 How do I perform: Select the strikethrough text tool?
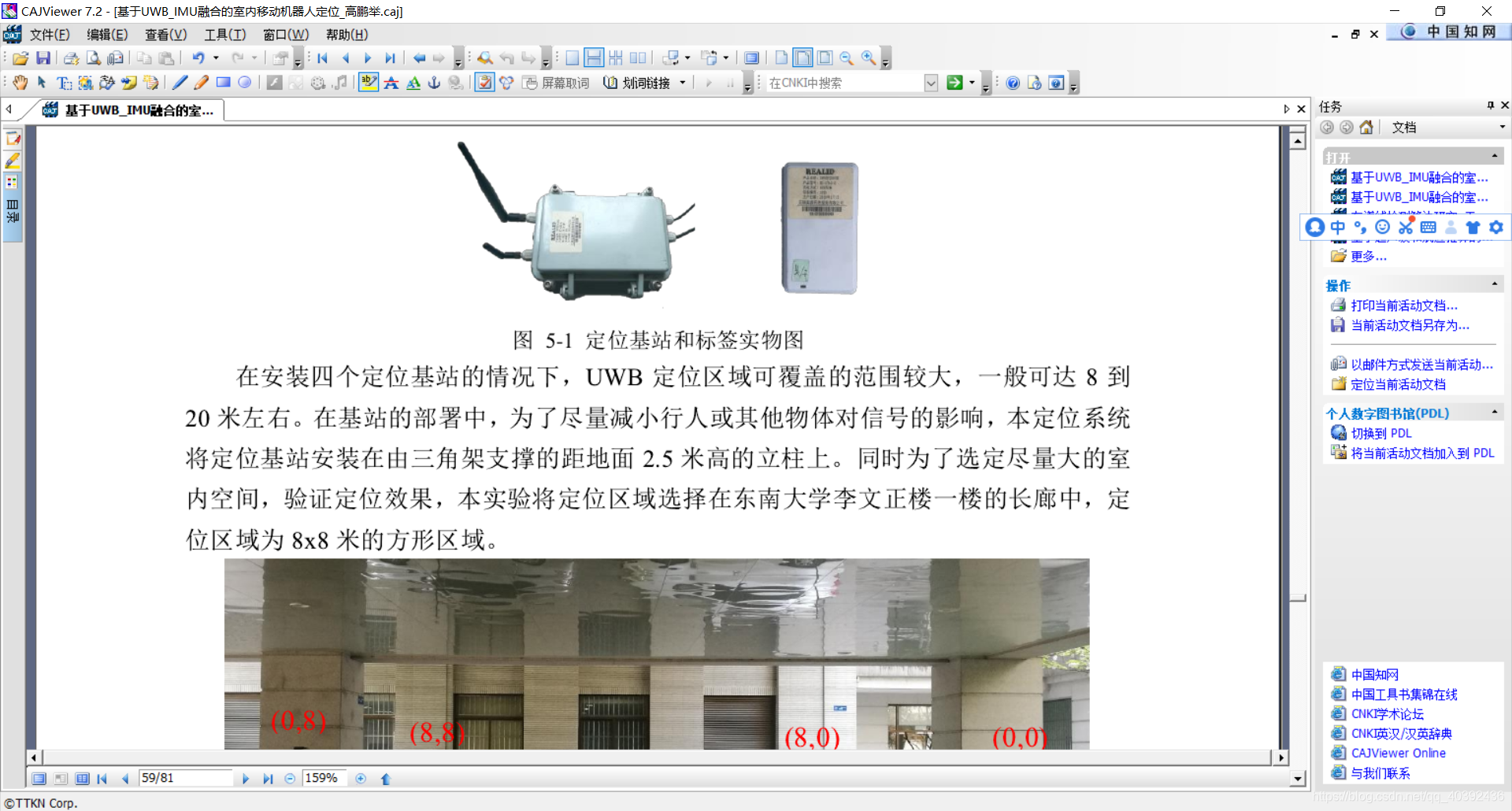391,83
